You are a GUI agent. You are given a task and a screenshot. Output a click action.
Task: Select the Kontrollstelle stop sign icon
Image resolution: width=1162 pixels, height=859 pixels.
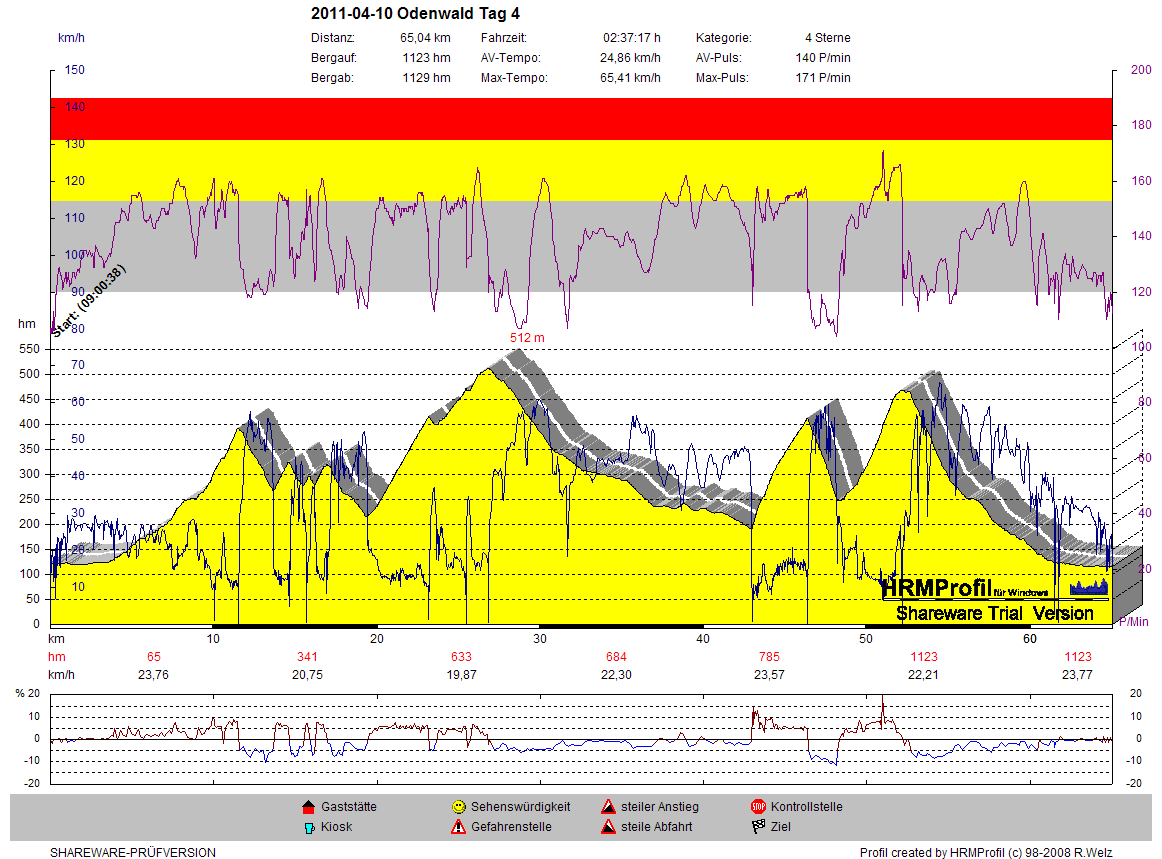tap(758, 807)
